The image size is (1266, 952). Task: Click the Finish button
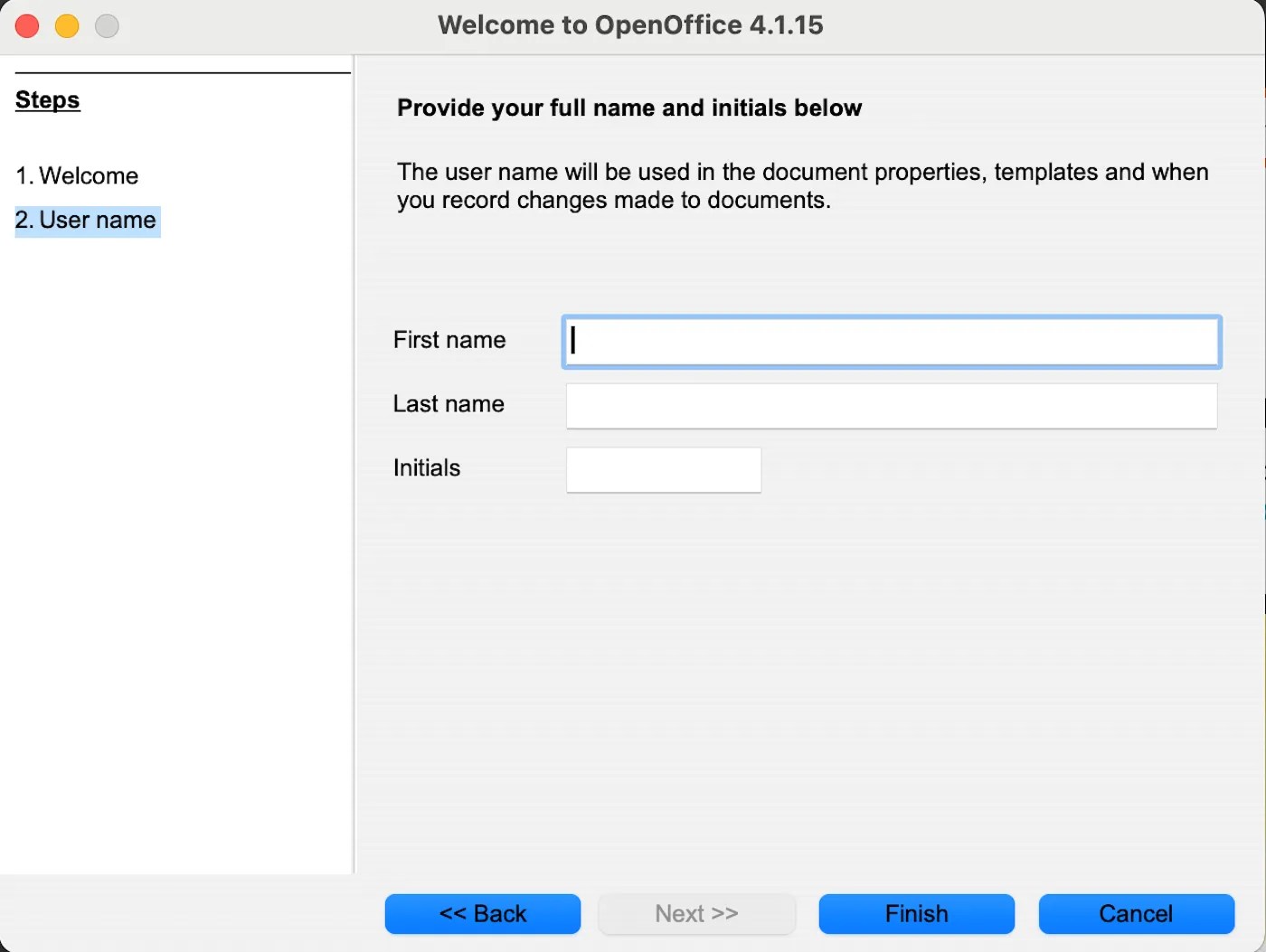point(916,913)
